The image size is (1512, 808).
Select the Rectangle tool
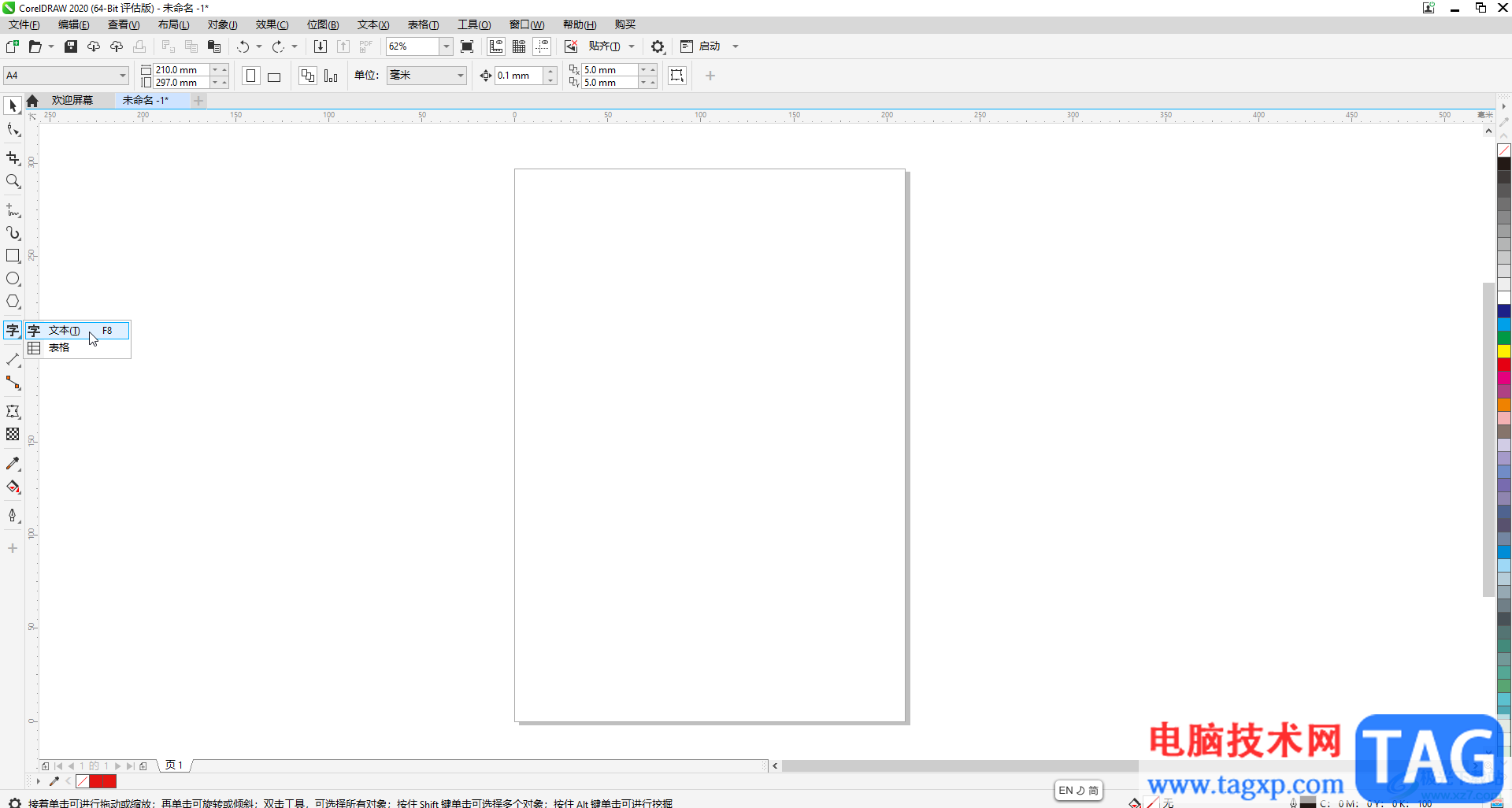click(x=13, y=256)
